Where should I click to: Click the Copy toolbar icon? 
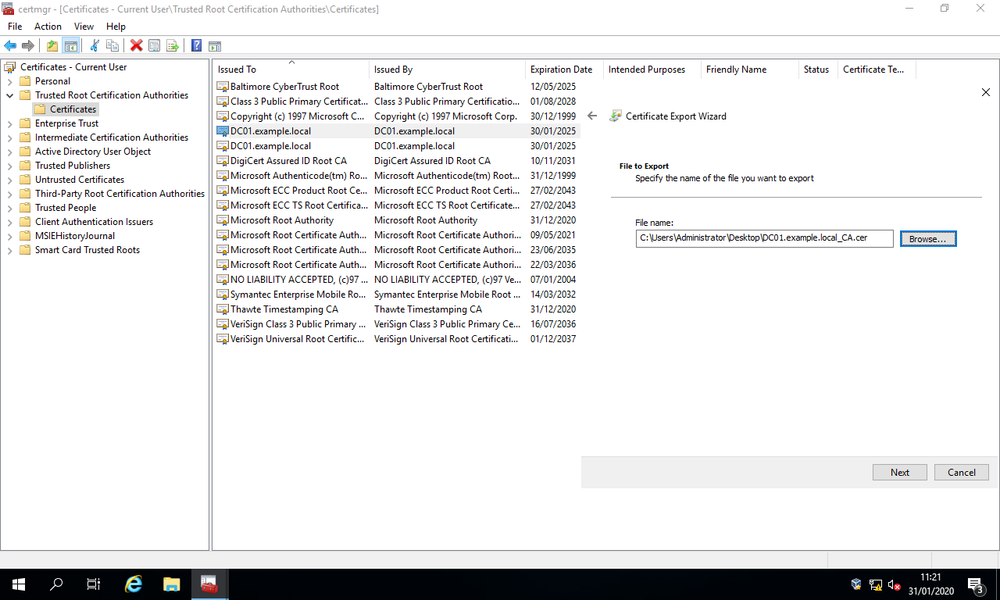click(x=112, y=45)
